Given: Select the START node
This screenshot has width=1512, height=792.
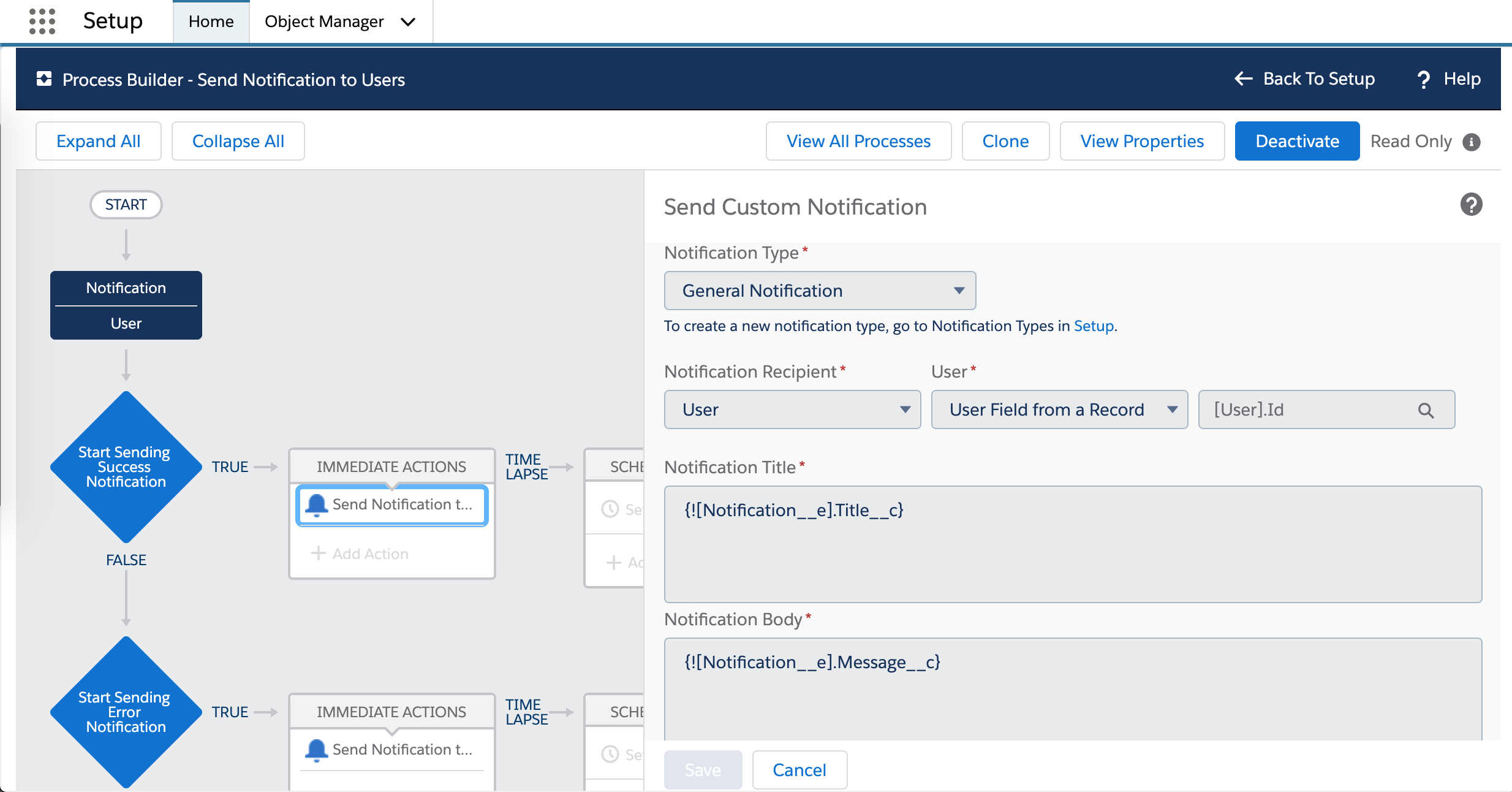Looking at the screenshot, I should pyautogui.click(x=126, y=204).
